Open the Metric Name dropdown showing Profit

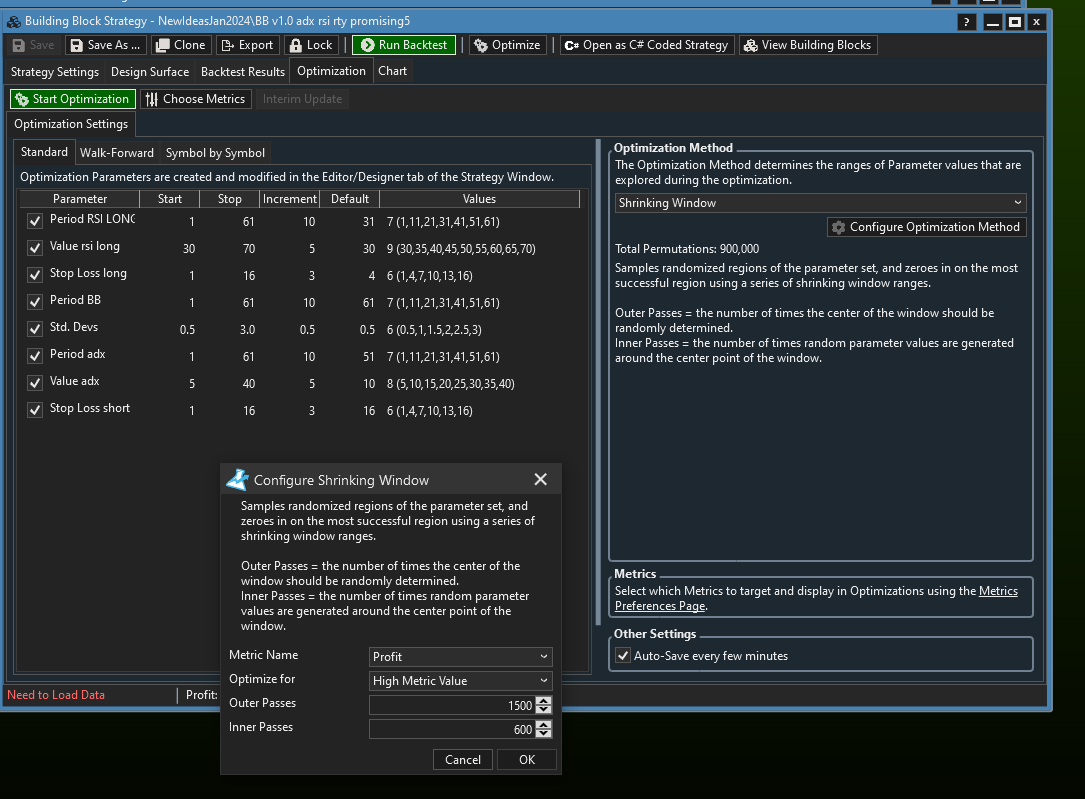click(x=460, y=657)
